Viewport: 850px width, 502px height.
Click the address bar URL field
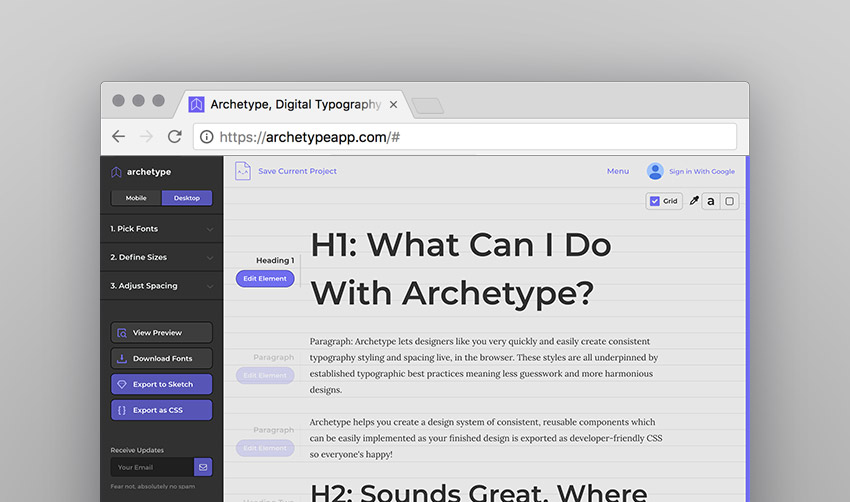[465, 137]
